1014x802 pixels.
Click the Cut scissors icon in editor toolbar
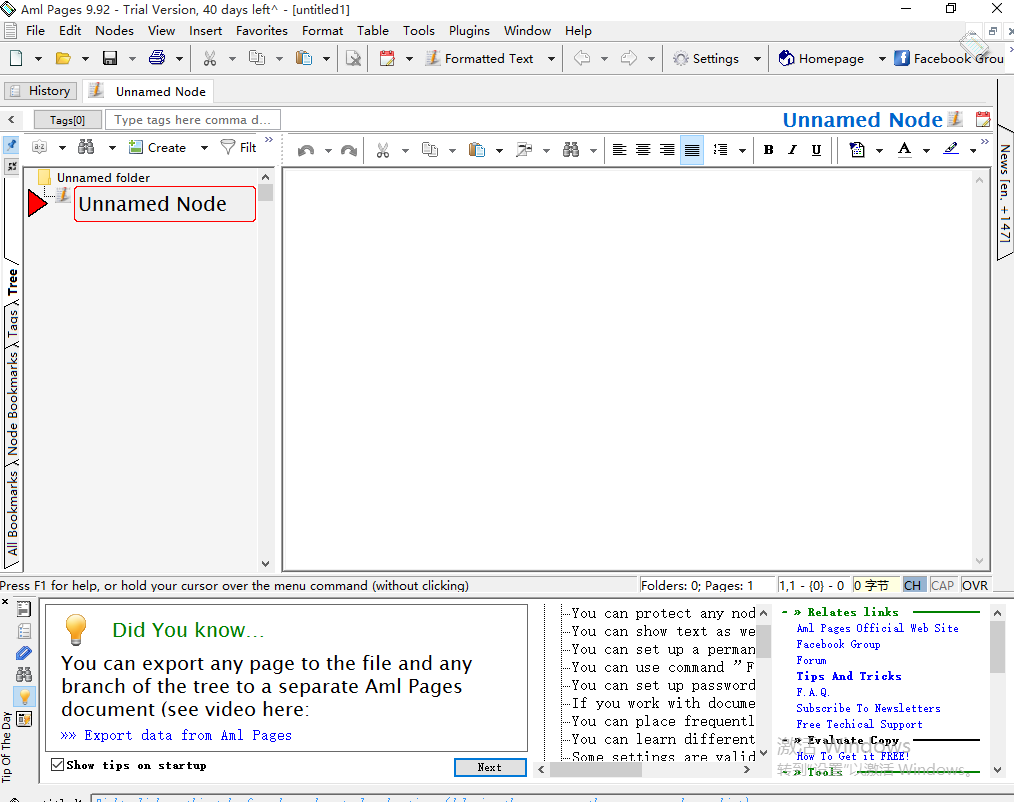point(382,150)
